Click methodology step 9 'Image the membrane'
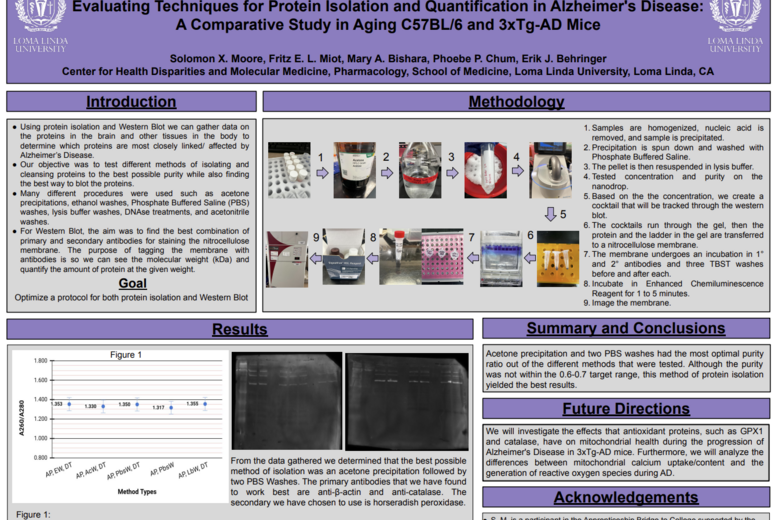775x520 pixels. coord(627,303)
